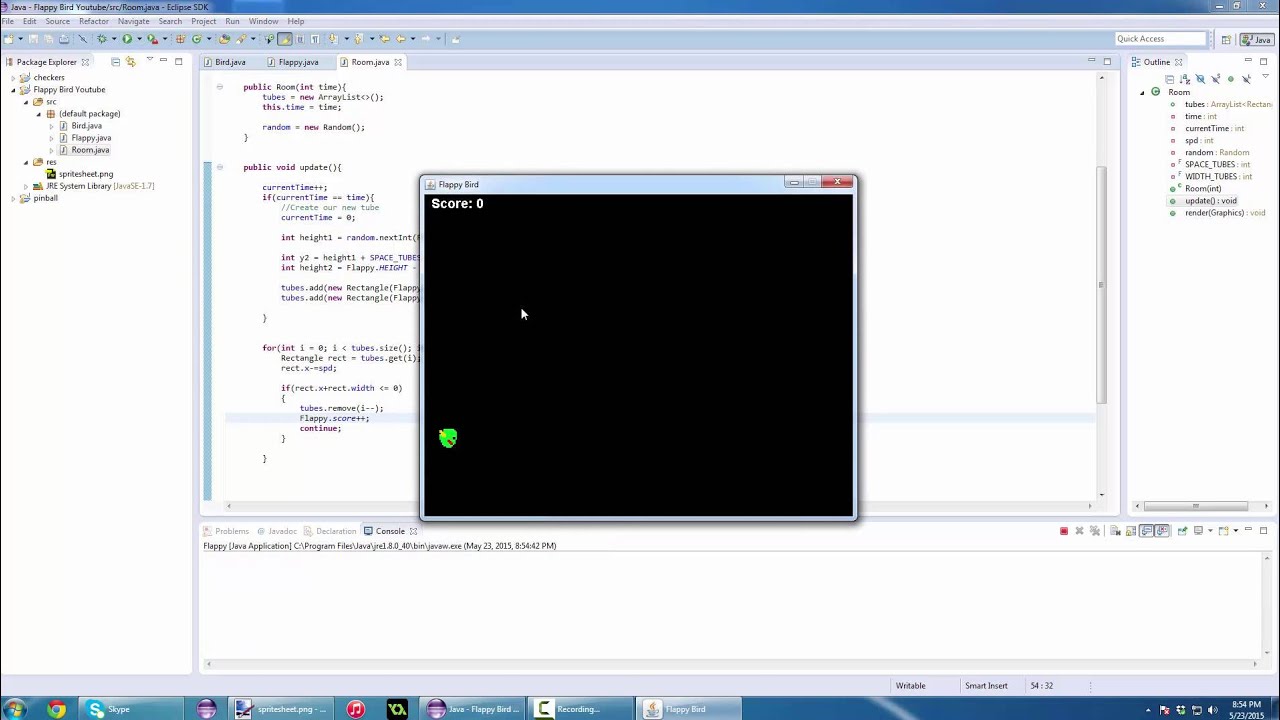Select Room.java in Package Explorer
This screenshot has width=1280, height=720.
(x=90, y=150)
